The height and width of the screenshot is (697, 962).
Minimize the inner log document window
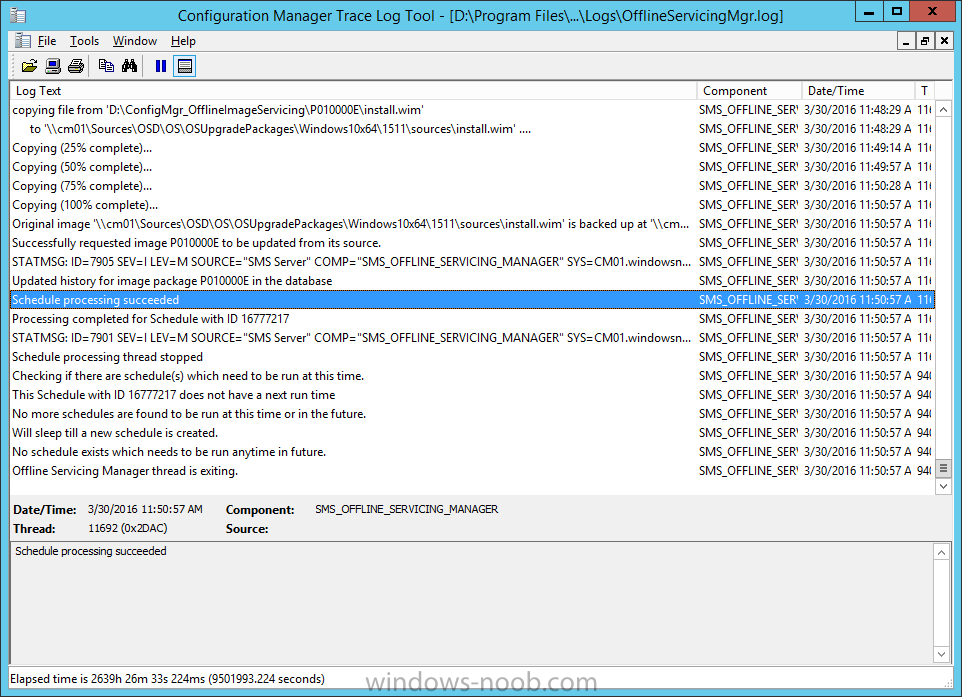pyautogui.click(x=905, y=41)
